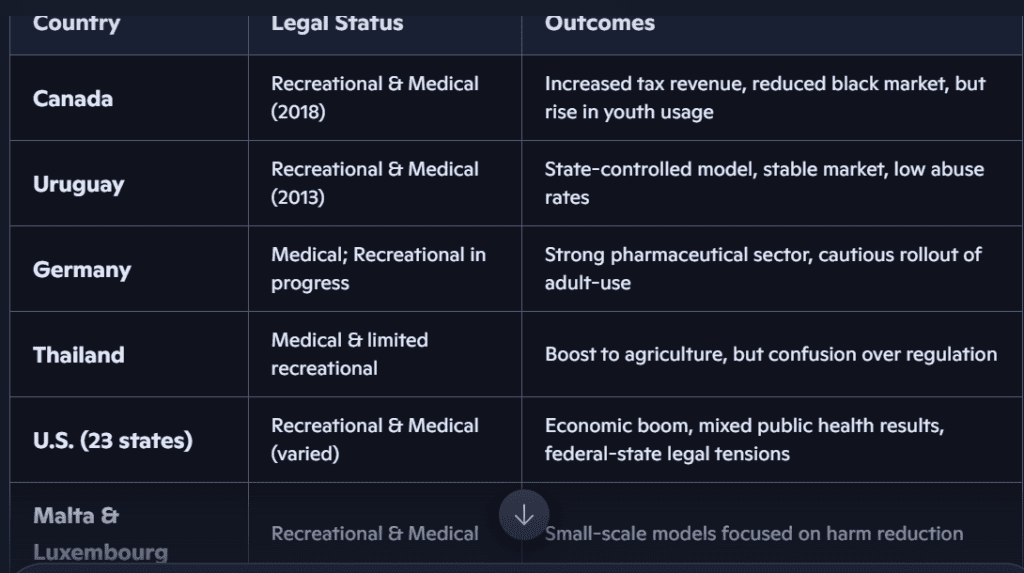
Task: Select the Thailand country cell
Action: click(x=79, y=355)
